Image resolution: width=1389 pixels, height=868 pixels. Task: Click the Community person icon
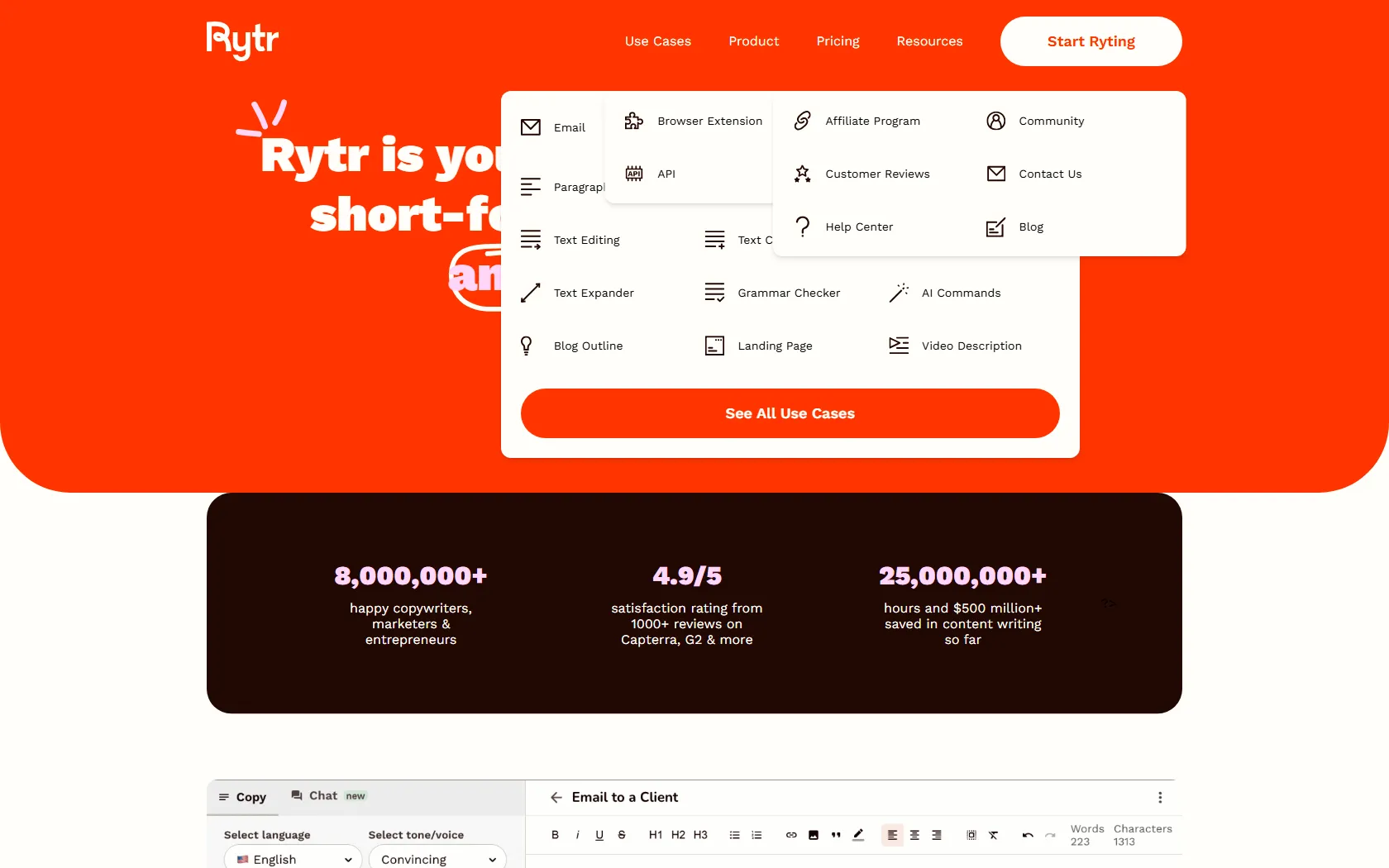[x=996, y=121]
